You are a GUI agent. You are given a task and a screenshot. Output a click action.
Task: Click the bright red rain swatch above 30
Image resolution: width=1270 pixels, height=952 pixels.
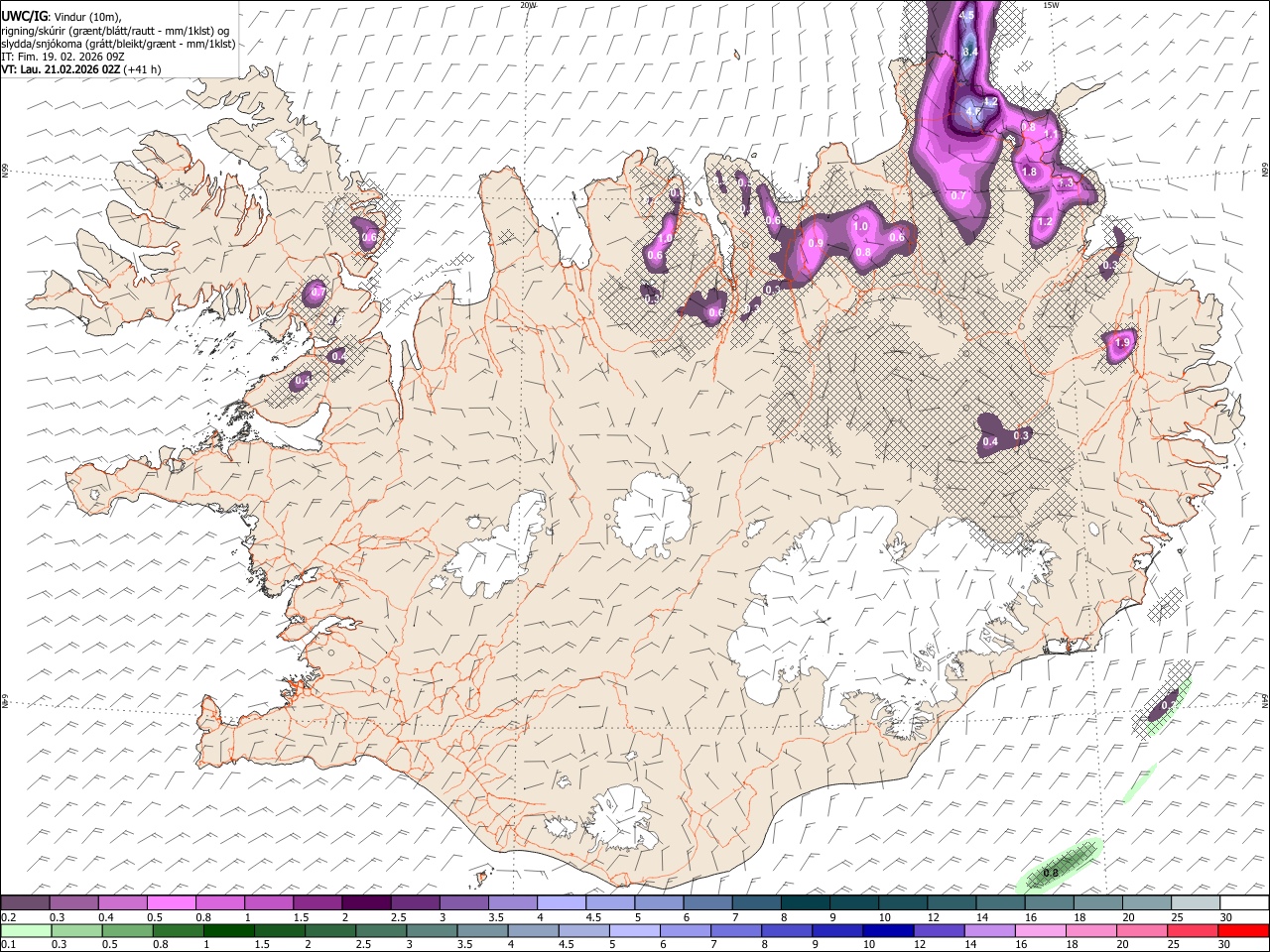tap(1242, 930)
